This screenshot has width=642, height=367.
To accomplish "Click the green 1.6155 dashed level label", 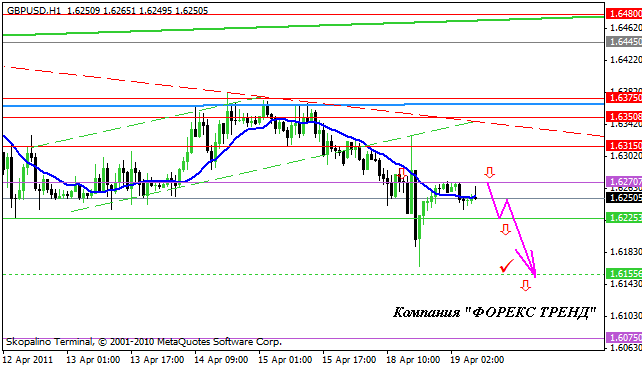I will click(624, 274).
